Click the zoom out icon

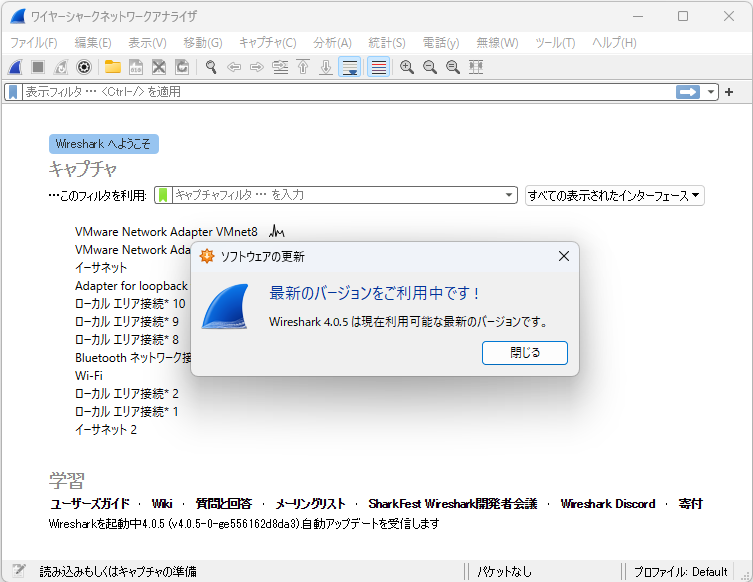point(430,67)
